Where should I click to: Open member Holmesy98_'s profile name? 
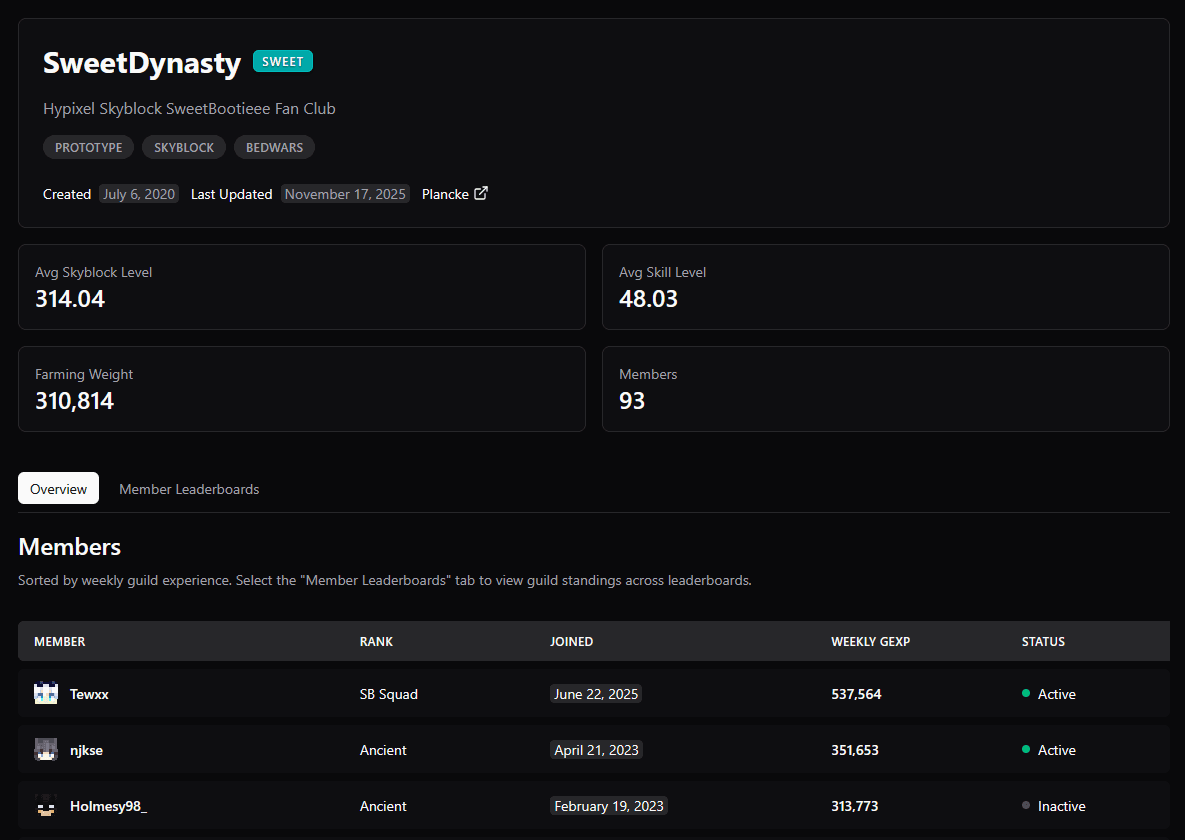point(108,806)
